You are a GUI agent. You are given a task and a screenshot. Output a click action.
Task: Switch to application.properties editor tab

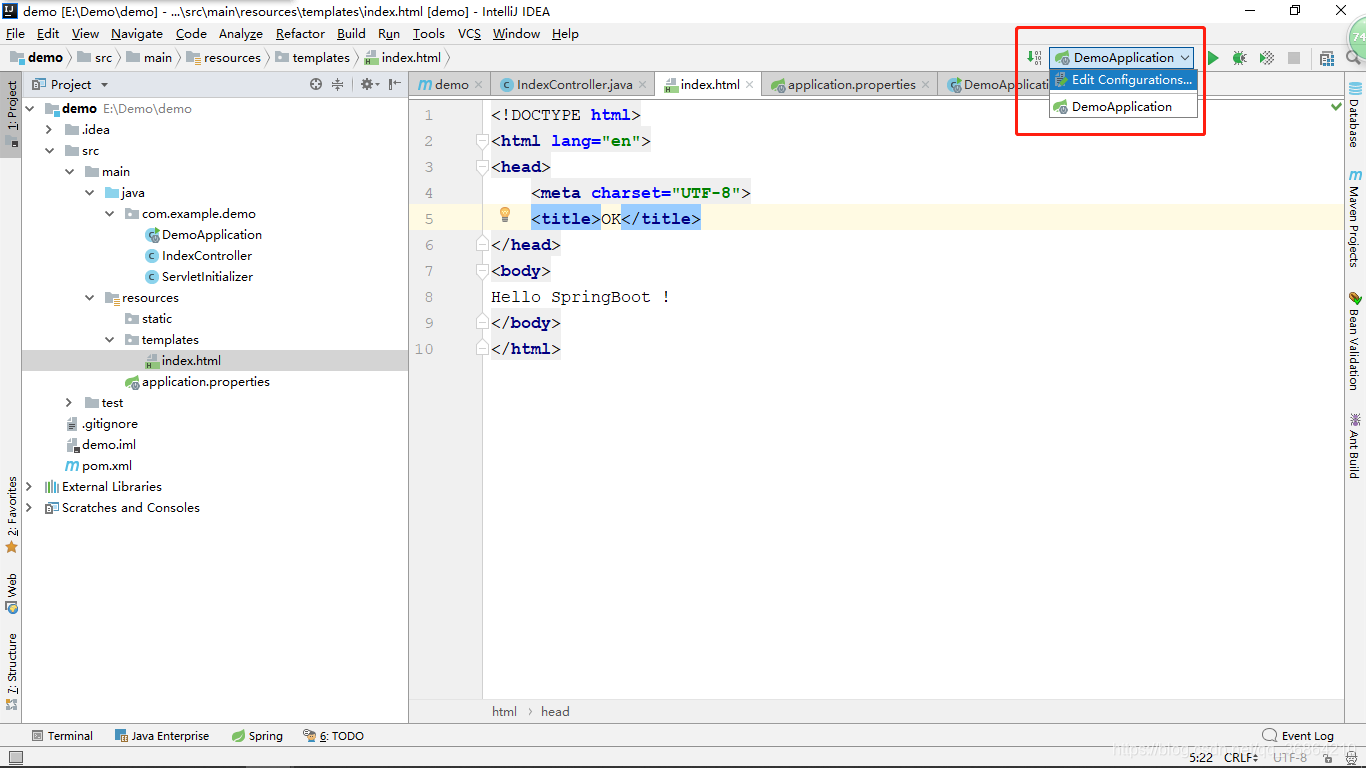(x=851, y=85)
